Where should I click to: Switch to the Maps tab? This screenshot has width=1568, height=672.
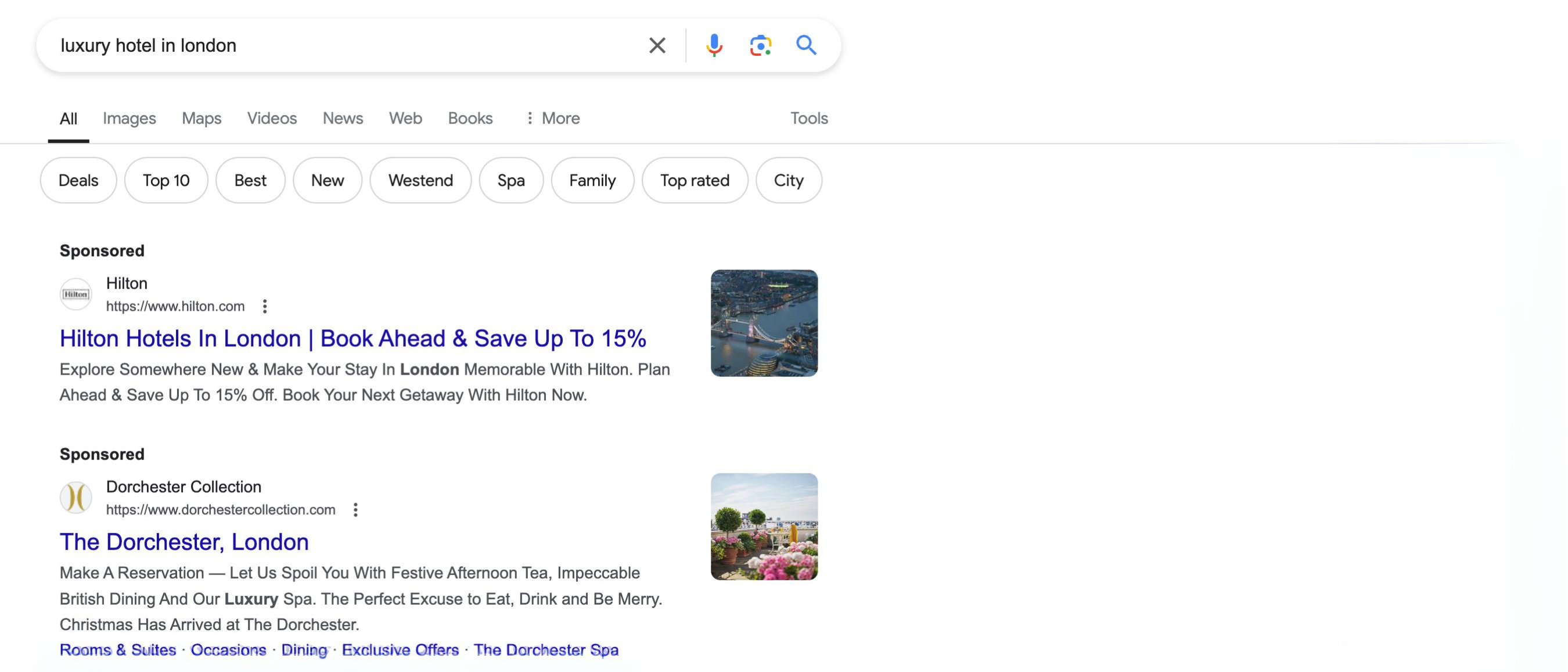coord(202,118)
